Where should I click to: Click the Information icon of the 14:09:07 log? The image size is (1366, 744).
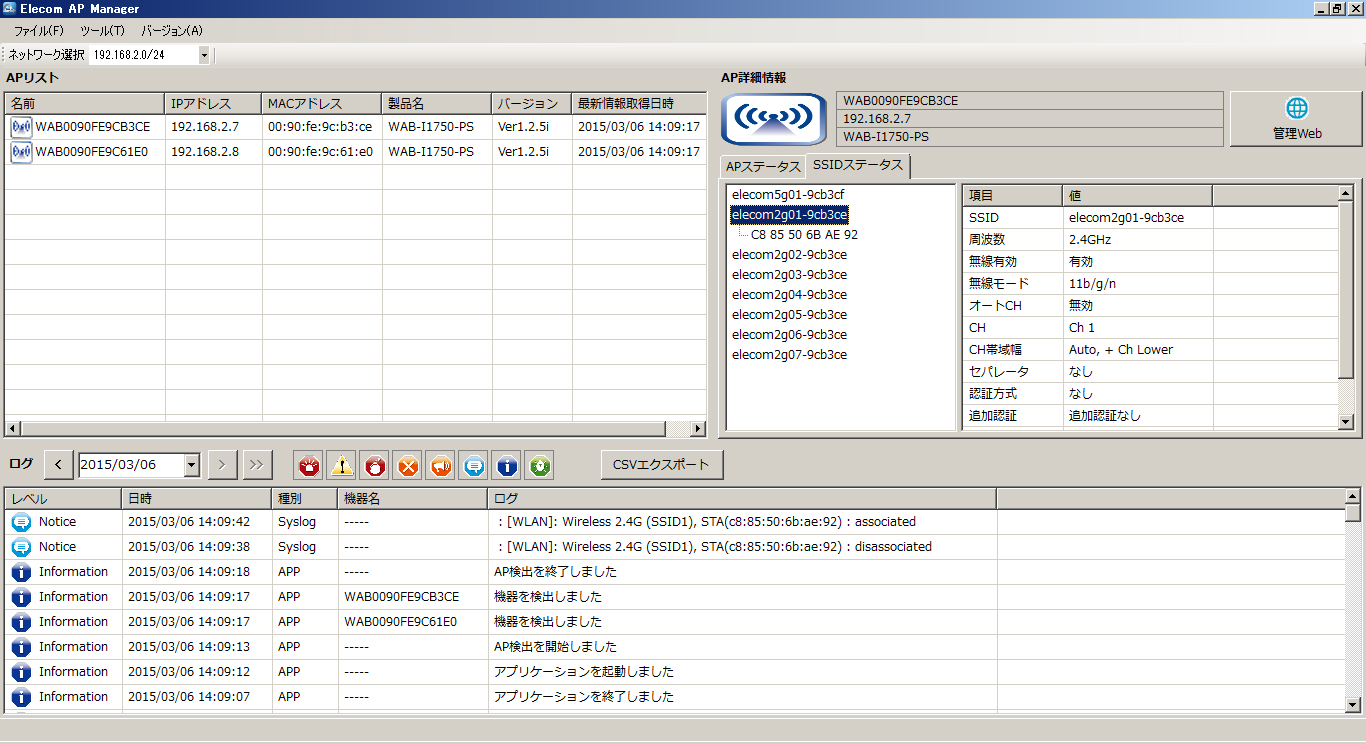(x=21, y=697)
